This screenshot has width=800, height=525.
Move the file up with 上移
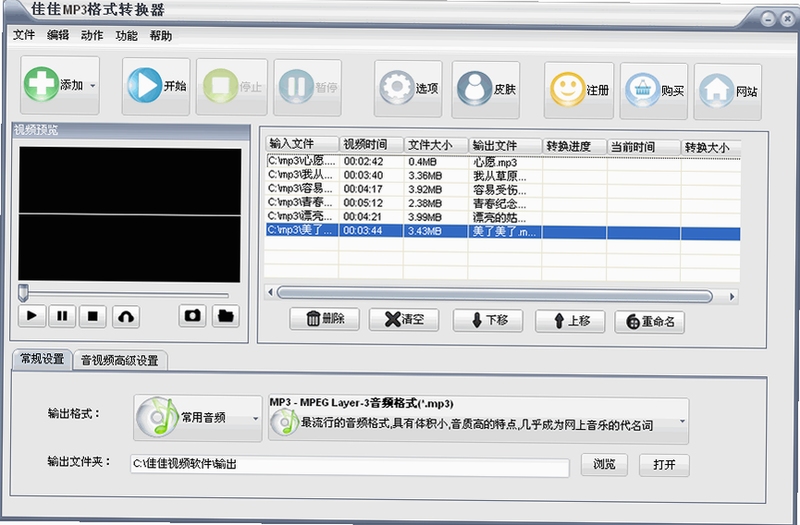point(570,321)
